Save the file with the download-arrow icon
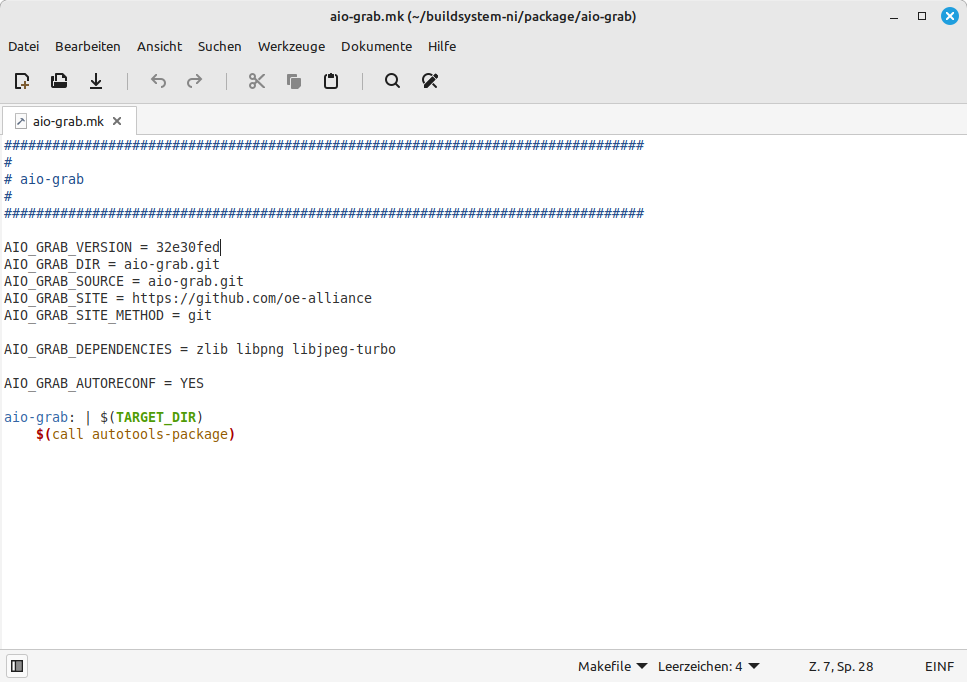The width and height of the screenshot is (967, 682). (96, 81)
